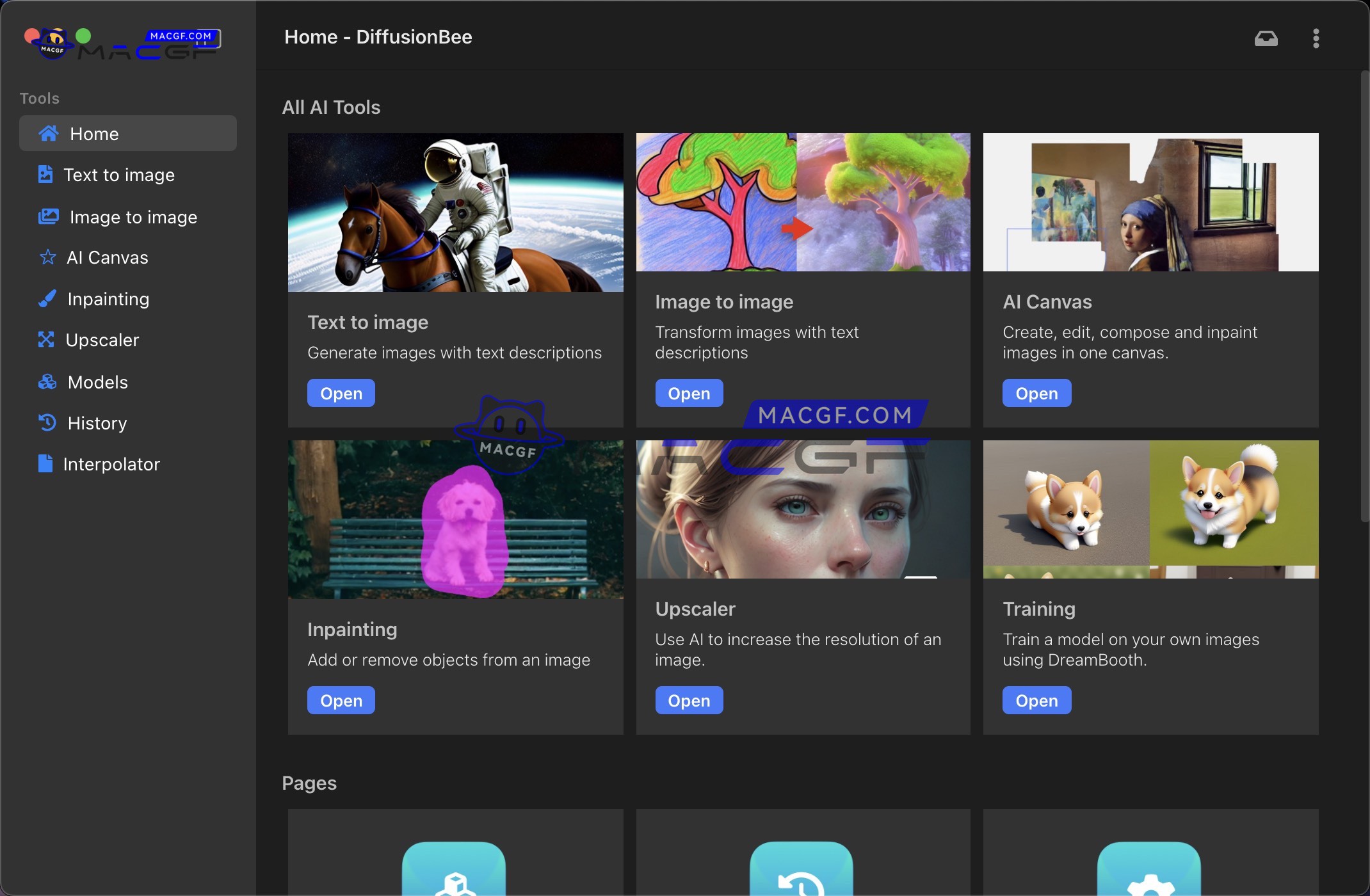Open the Text to image tool card
Screen dimensions: 1370x896
tap(341, 394)
